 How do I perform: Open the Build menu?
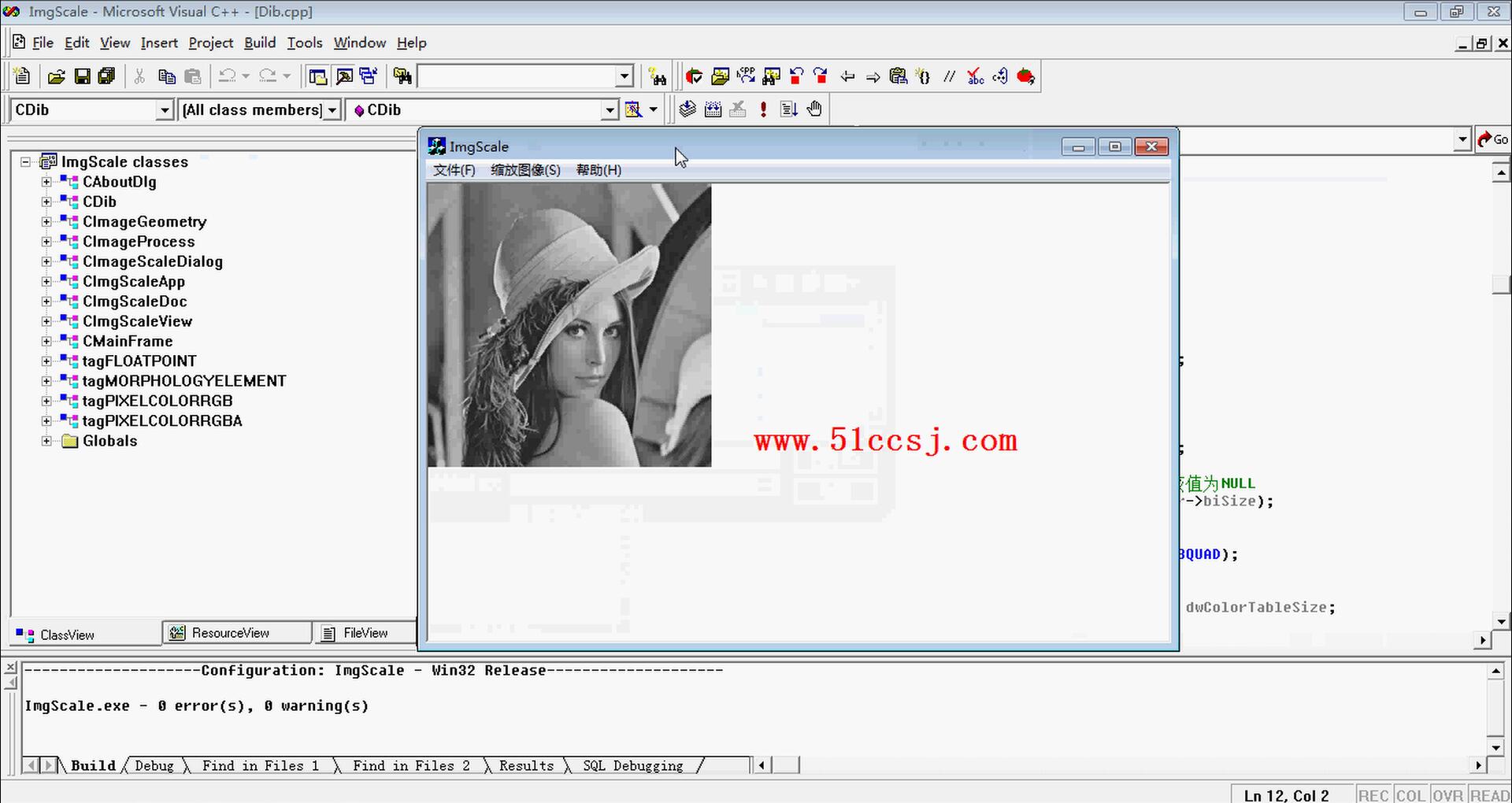point(260,43)
